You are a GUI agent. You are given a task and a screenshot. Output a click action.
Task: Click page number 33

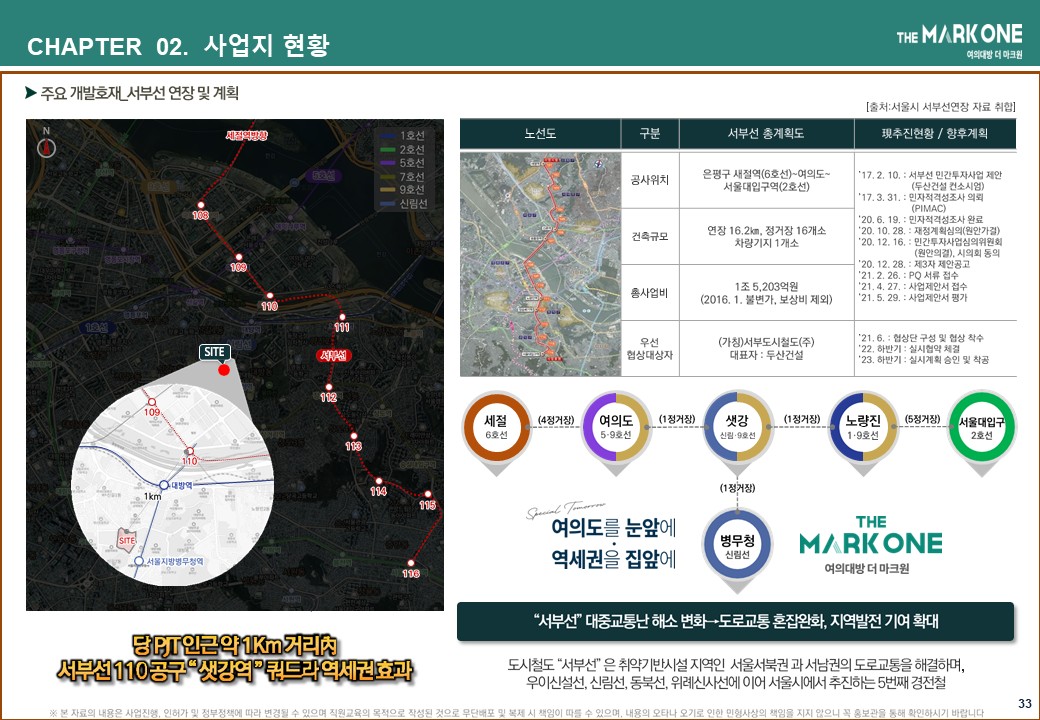point(1025,703)
